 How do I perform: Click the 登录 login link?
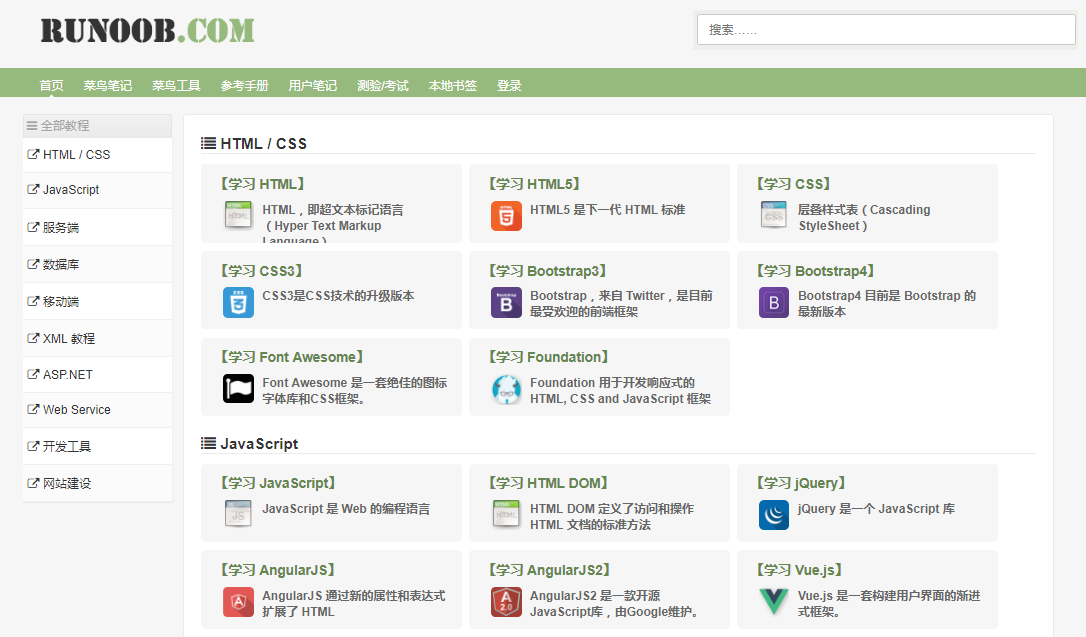tap(509, 85)
